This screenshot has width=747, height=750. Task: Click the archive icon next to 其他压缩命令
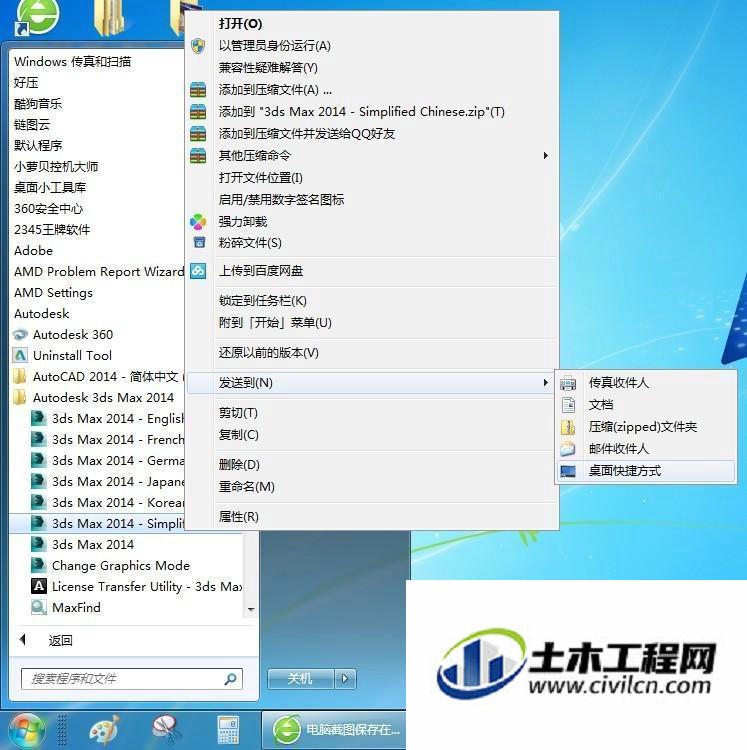coord(198,155)
